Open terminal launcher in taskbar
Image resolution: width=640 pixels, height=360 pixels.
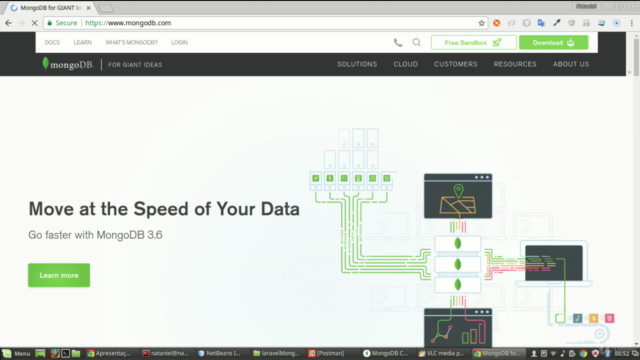point(65,353)
